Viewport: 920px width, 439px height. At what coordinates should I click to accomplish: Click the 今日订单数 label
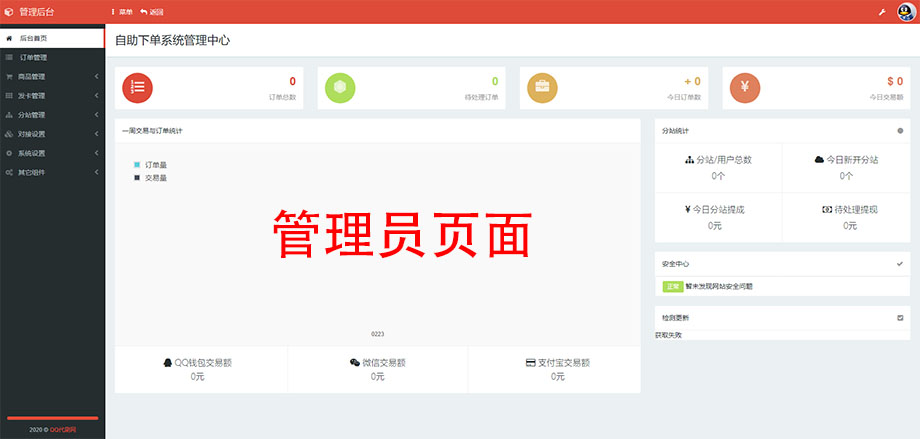pyautogui.click(x=684, y=97)
